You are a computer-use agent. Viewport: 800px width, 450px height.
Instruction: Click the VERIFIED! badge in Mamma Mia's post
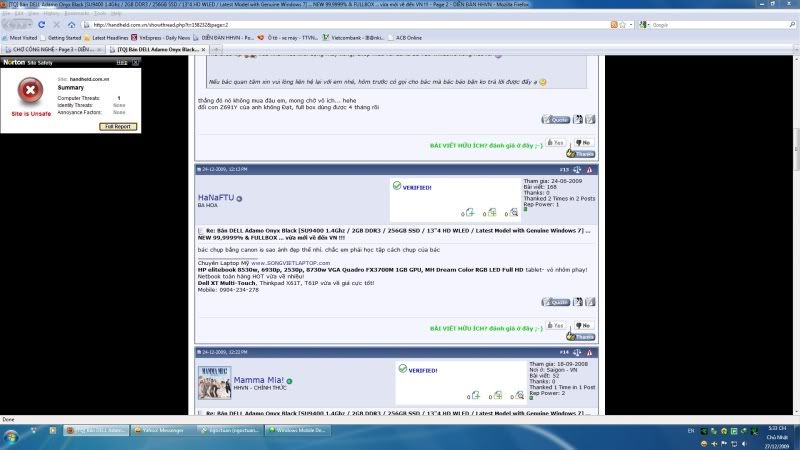[418, 370]
